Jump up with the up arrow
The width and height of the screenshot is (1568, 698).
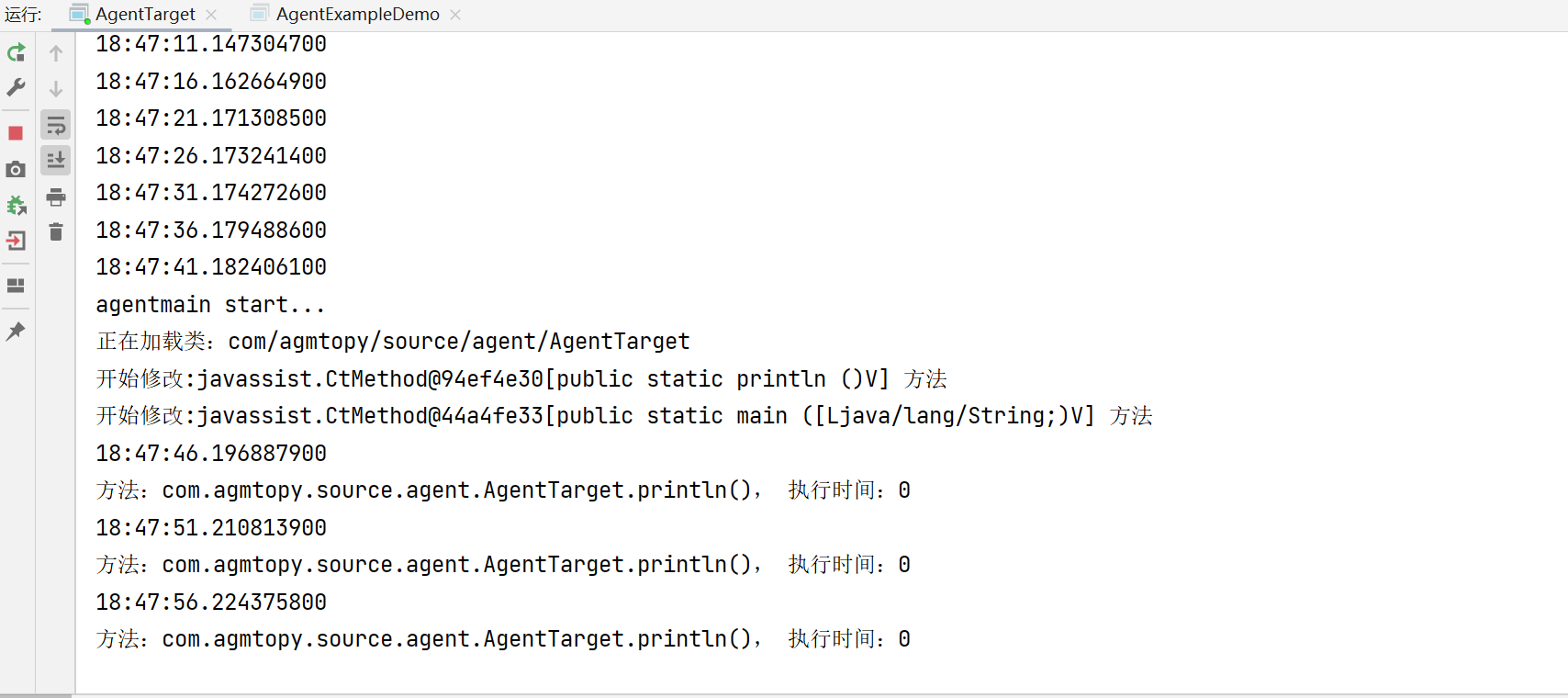point(56,53)
